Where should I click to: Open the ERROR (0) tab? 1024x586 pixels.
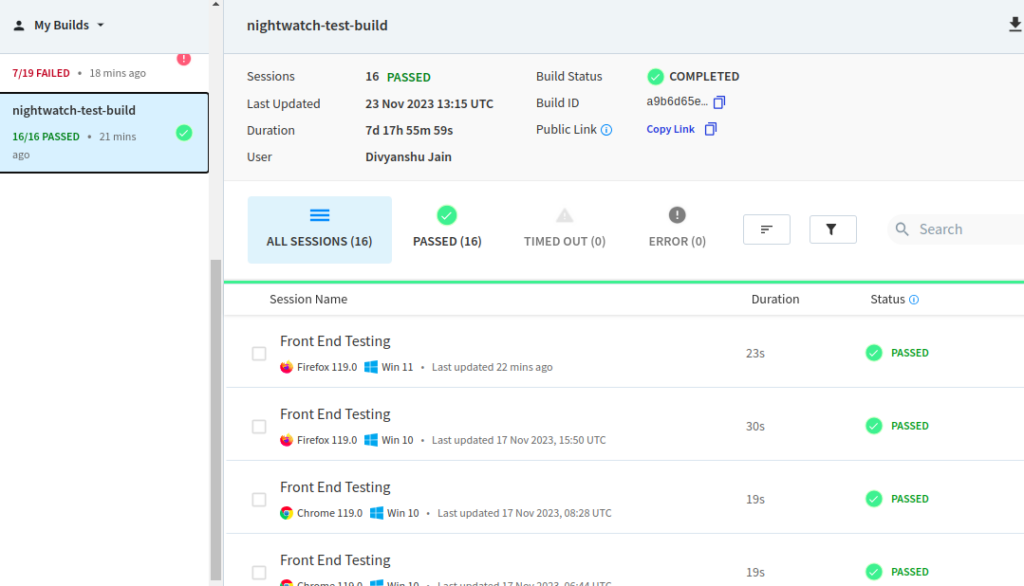click(x=677, y=229)
